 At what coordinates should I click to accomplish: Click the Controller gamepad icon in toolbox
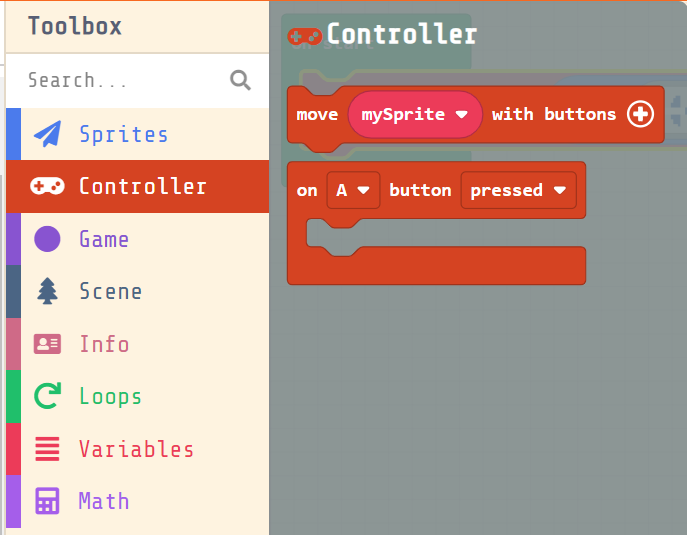pyautogui.click(x=47, y=186)
